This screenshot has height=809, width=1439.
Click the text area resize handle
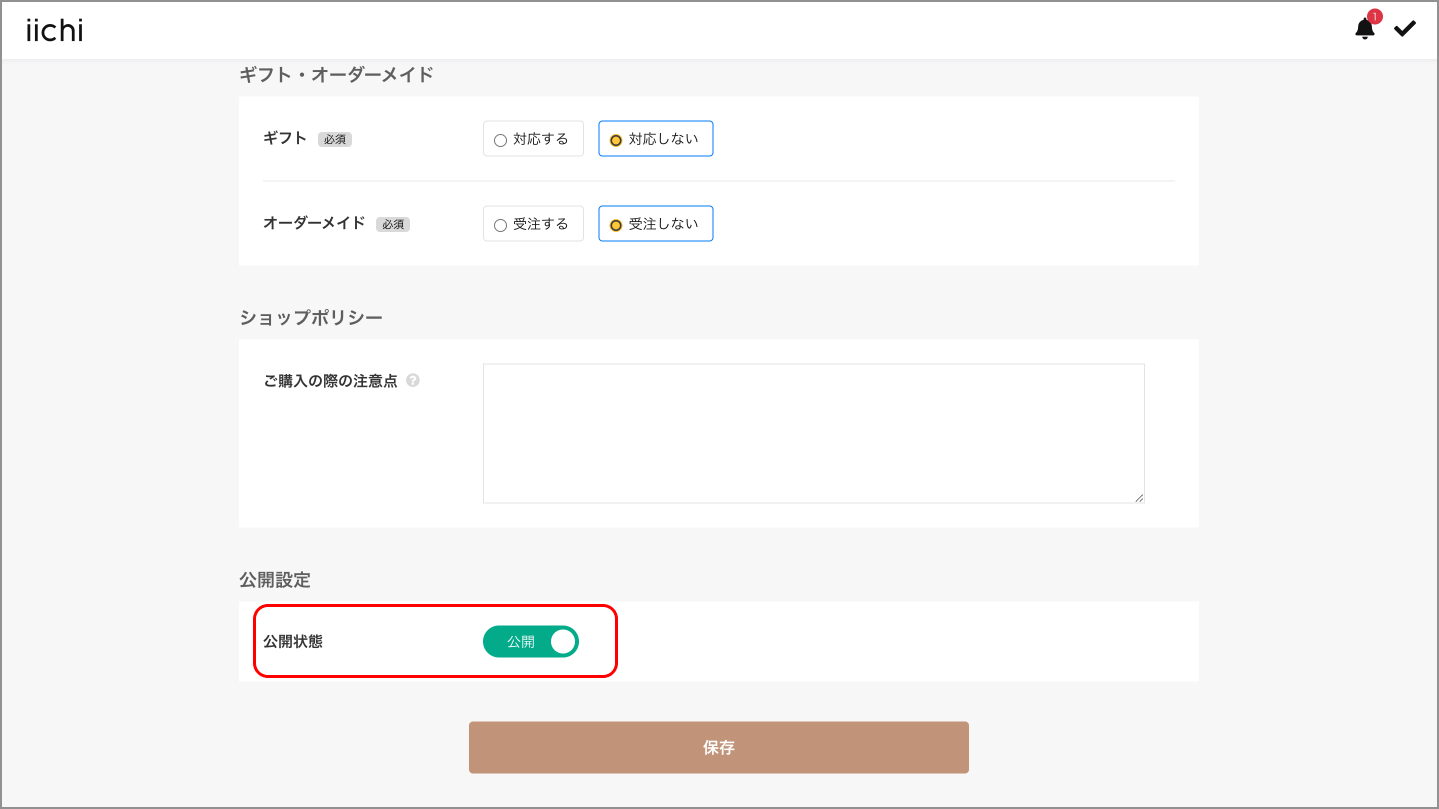pos(1139,497)
